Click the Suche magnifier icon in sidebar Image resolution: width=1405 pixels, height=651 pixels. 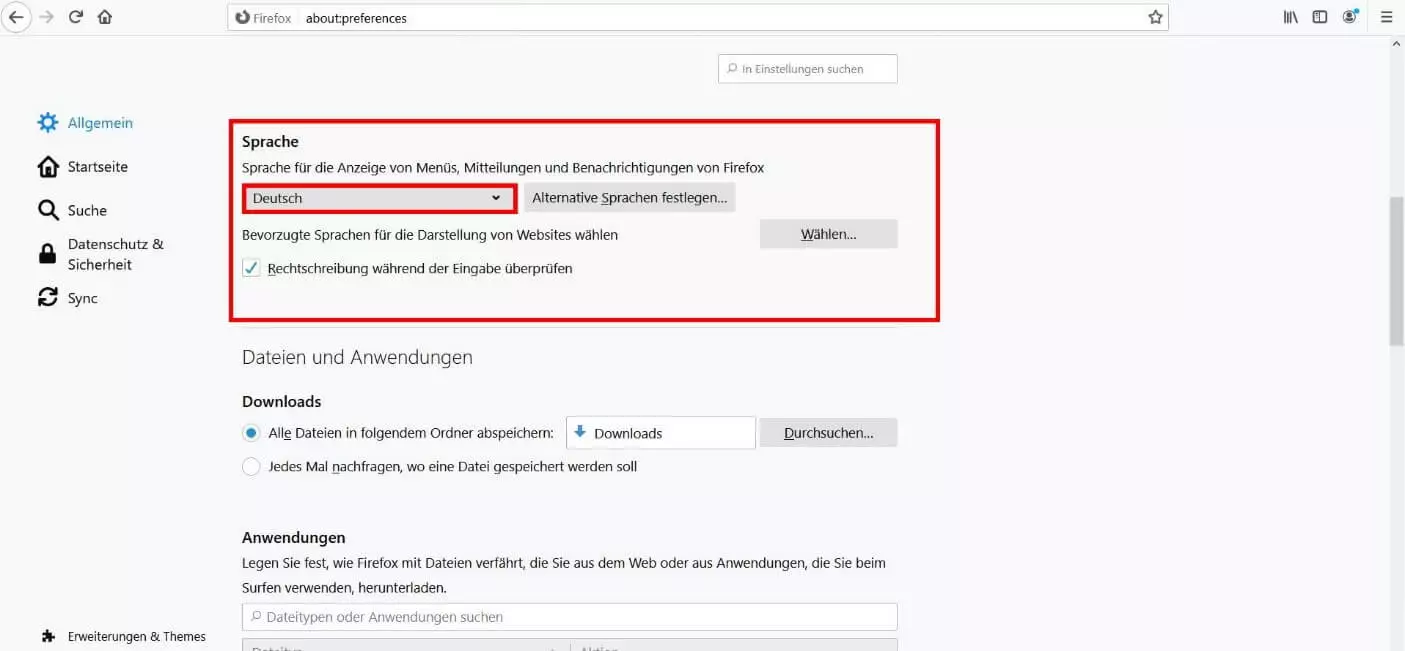(48, 210)
